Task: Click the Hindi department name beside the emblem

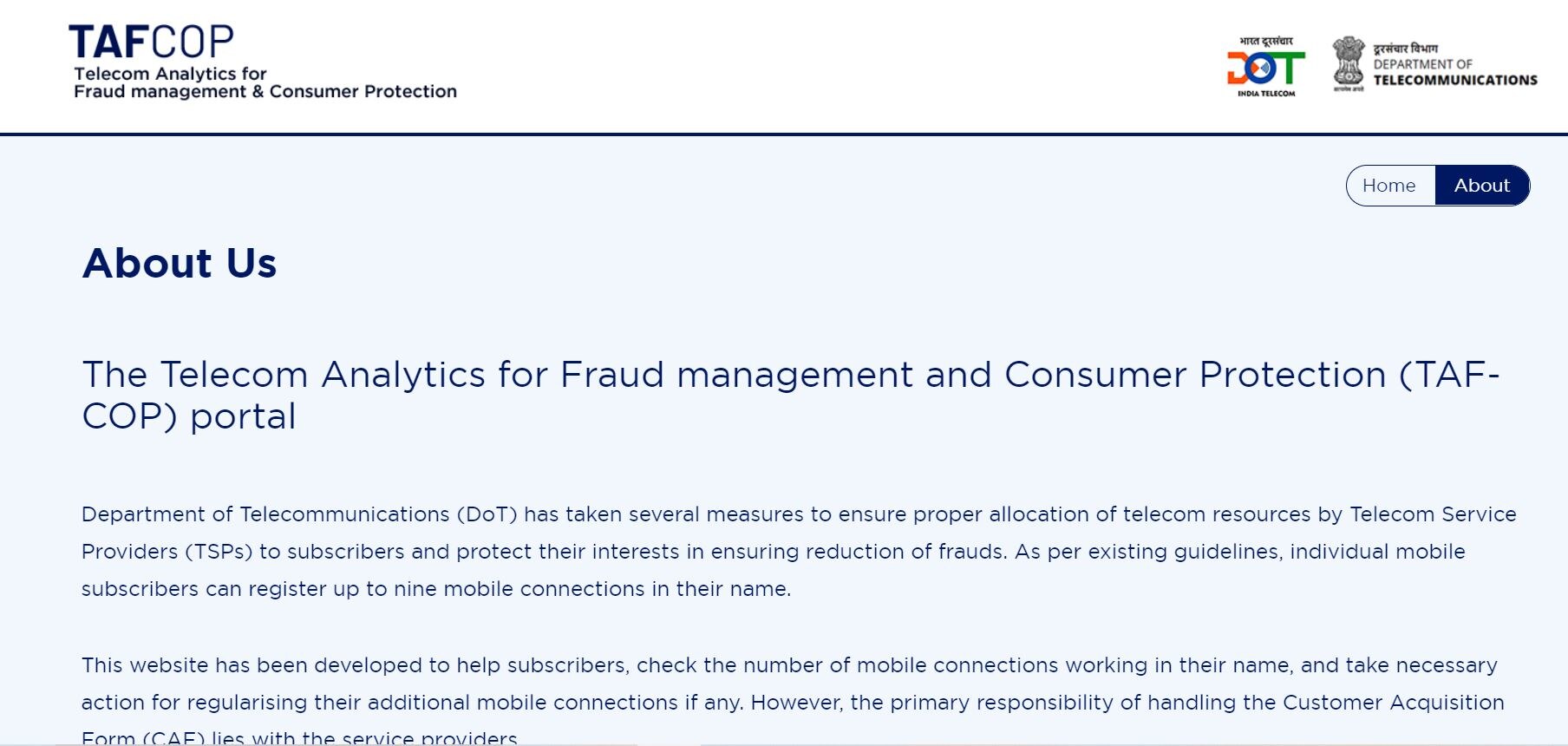Action: 1405,48
